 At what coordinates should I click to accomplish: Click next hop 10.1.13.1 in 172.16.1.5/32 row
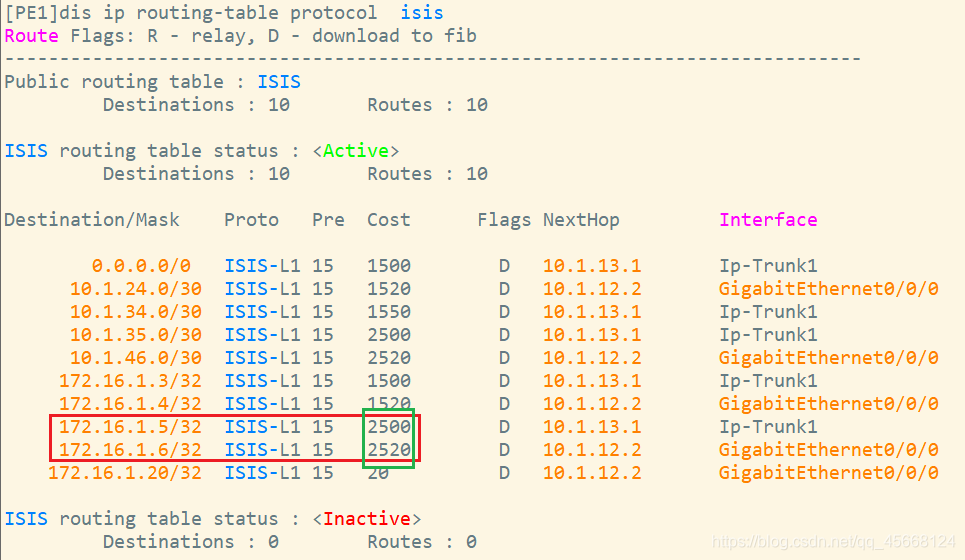pos(592,426)
